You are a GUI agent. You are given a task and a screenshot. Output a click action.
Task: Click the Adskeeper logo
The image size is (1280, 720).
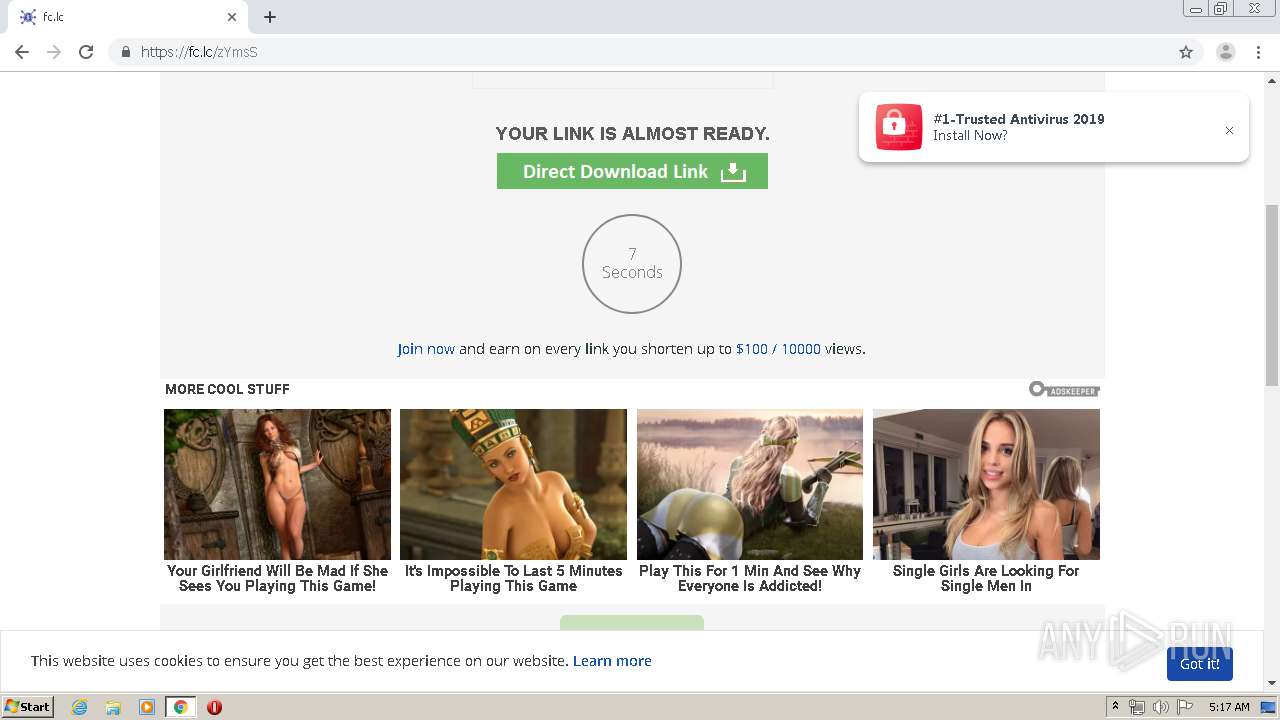[x=1064, y=389]
